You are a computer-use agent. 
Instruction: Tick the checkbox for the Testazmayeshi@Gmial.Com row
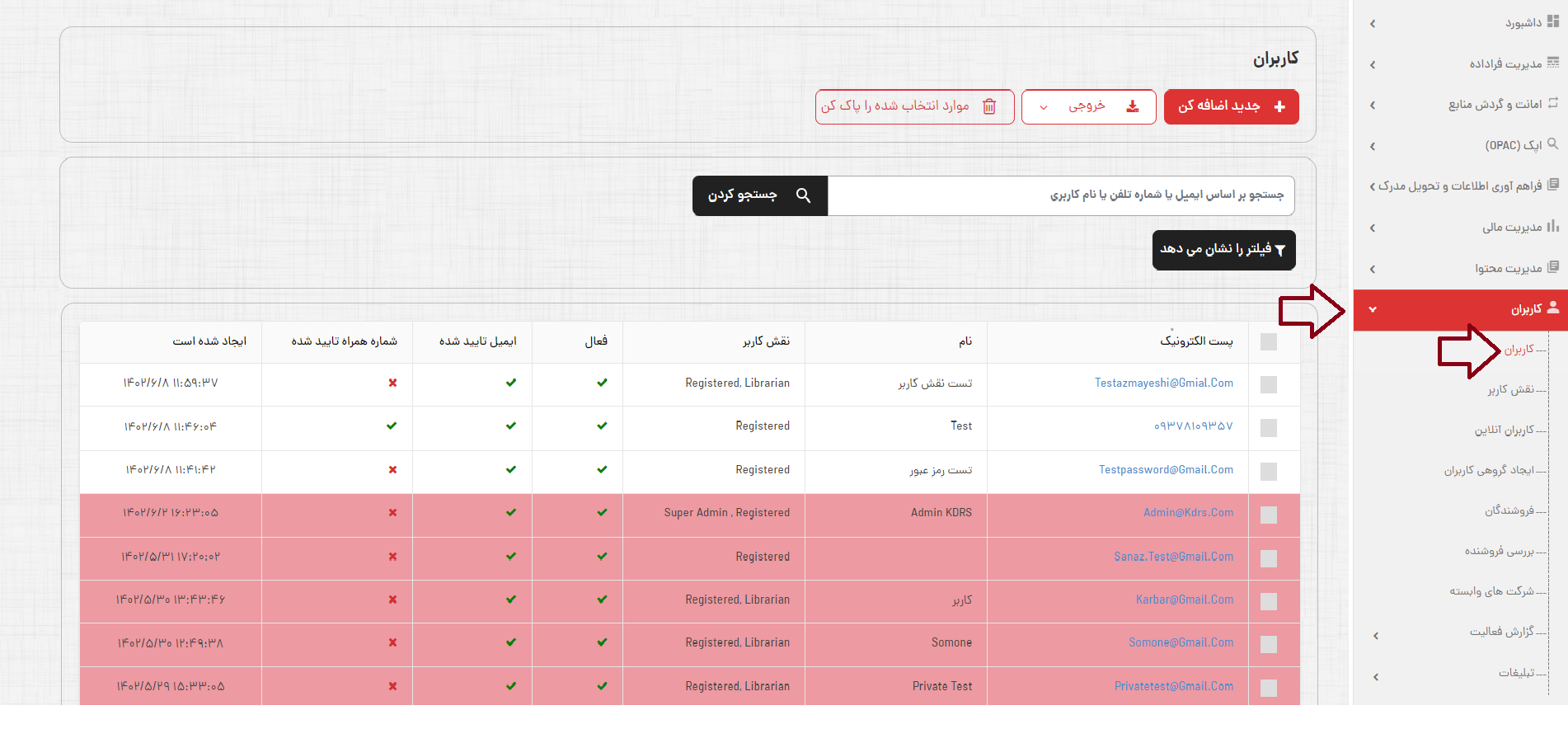1269,384
